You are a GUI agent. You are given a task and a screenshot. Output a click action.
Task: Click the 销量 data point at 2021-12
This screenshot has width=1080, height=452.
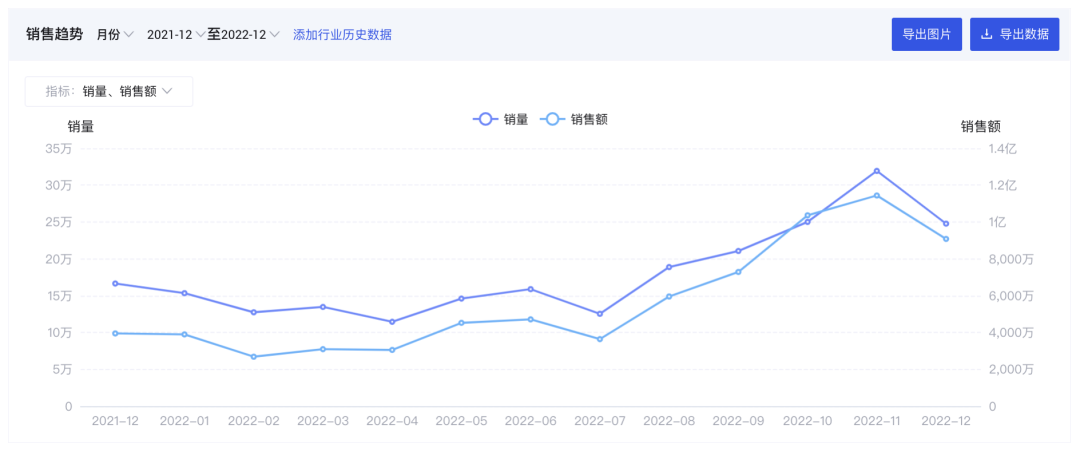[115, 283]
